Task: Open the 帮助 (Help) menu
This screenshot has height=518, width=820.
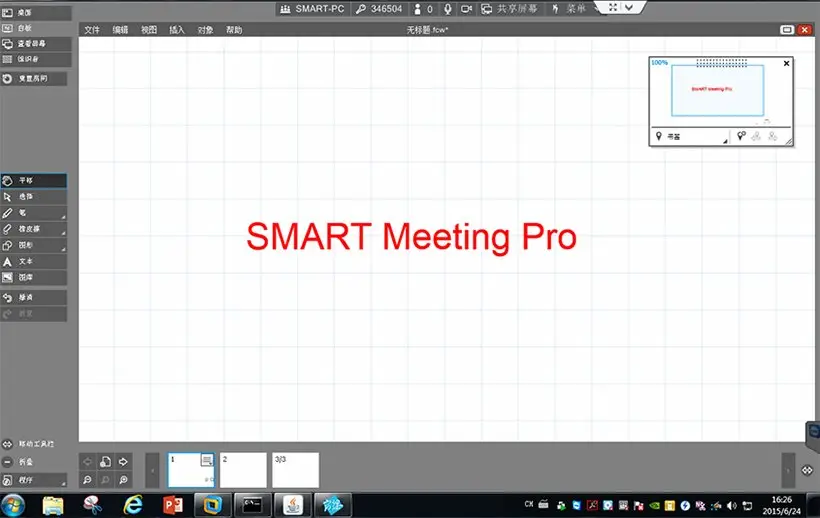Action: point(234,30)
